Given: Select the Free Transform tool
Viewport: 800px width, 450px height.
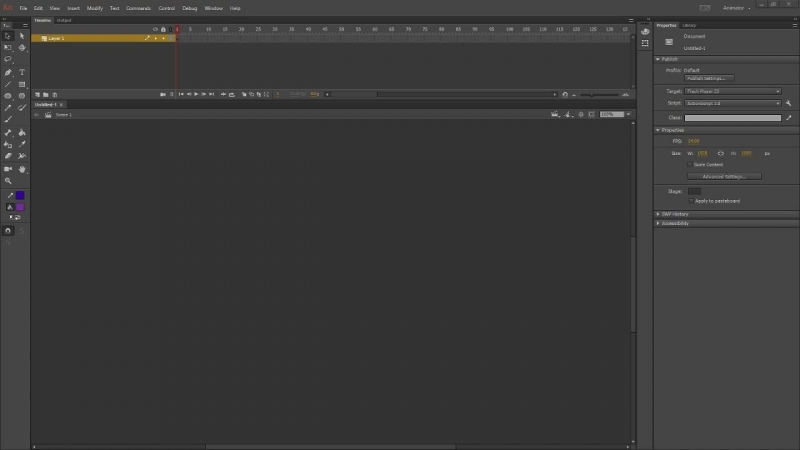Looking at the screenshot, I should pyautogui.click(x=8, y=47).
